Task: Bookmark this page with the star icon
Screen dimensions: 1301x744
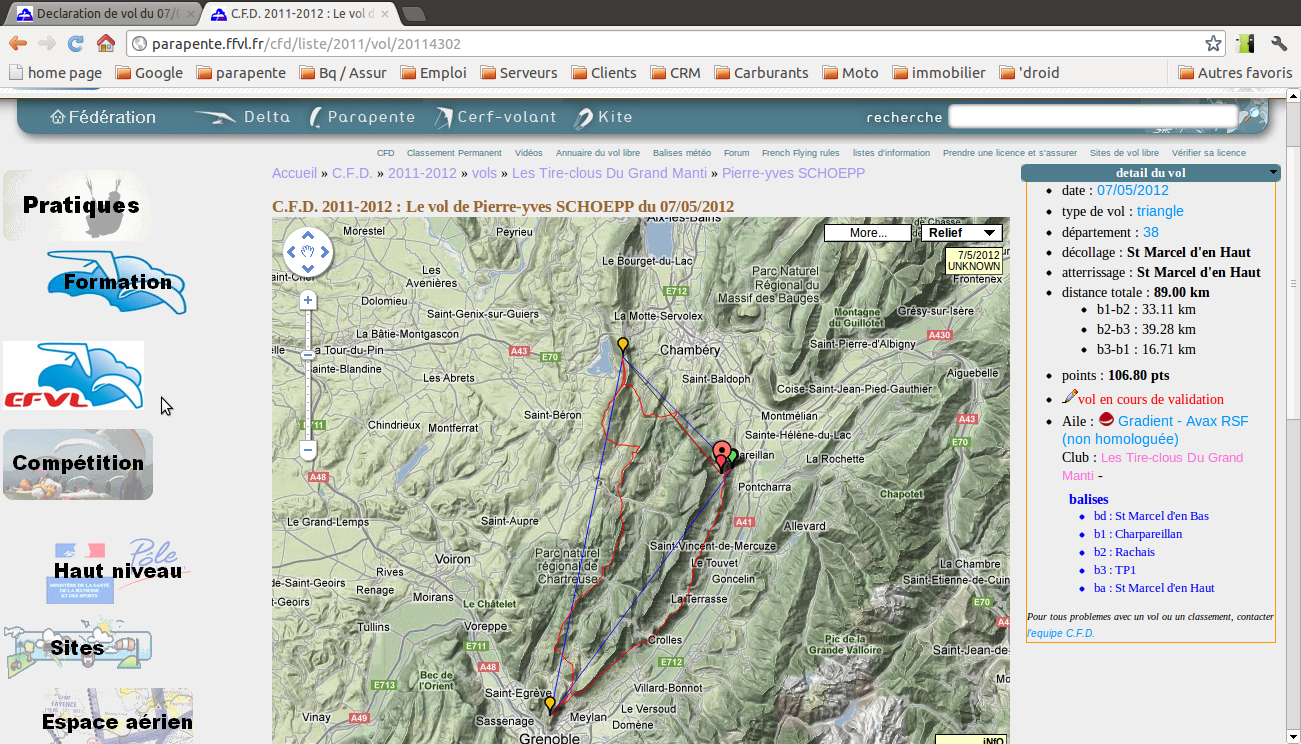Action: [x=1213, y=44]
